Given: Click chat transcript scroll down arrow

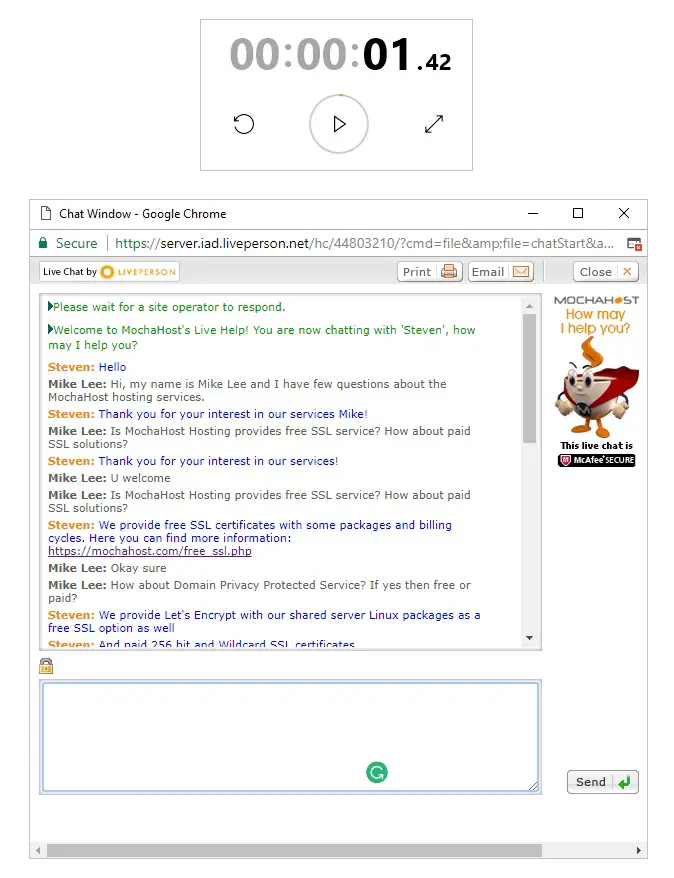Looking at the screenshot, I should point(529,638).
